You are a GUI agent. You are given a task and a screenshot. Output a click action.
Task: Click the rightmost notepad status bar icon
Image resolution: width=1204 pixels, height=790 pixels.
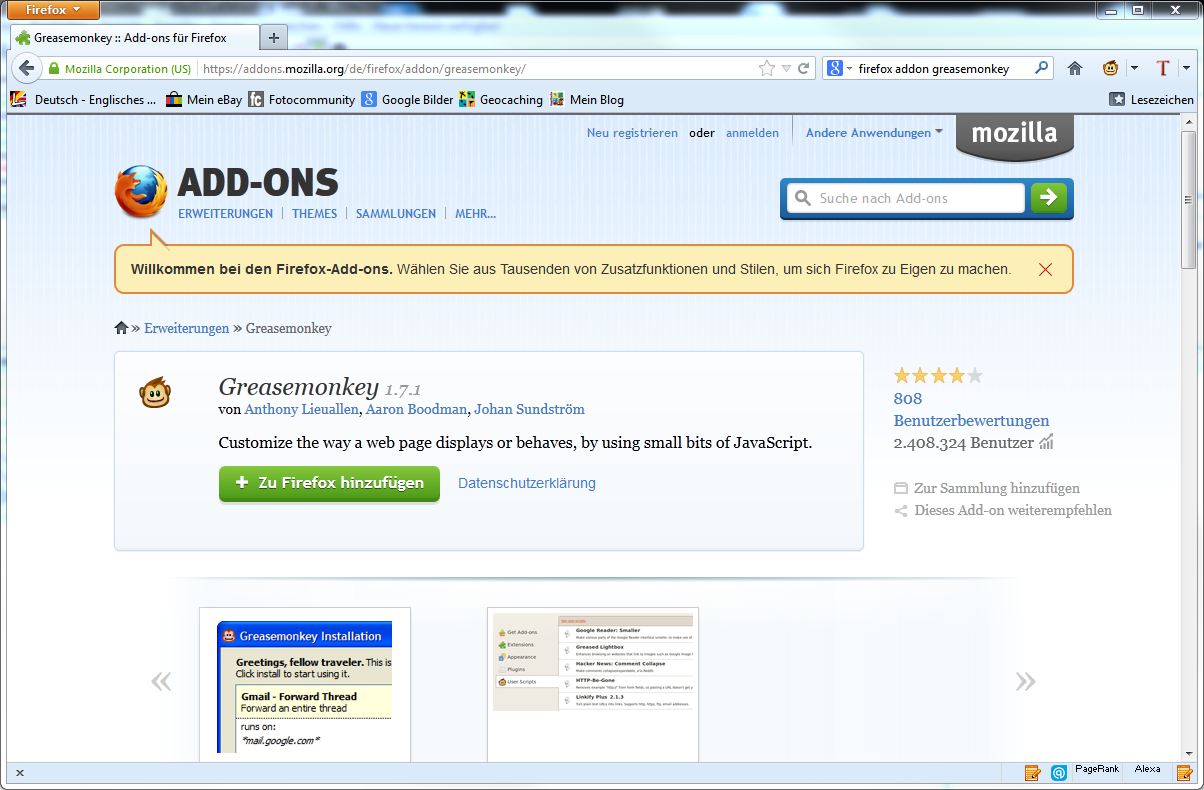tap(1184, 772)
